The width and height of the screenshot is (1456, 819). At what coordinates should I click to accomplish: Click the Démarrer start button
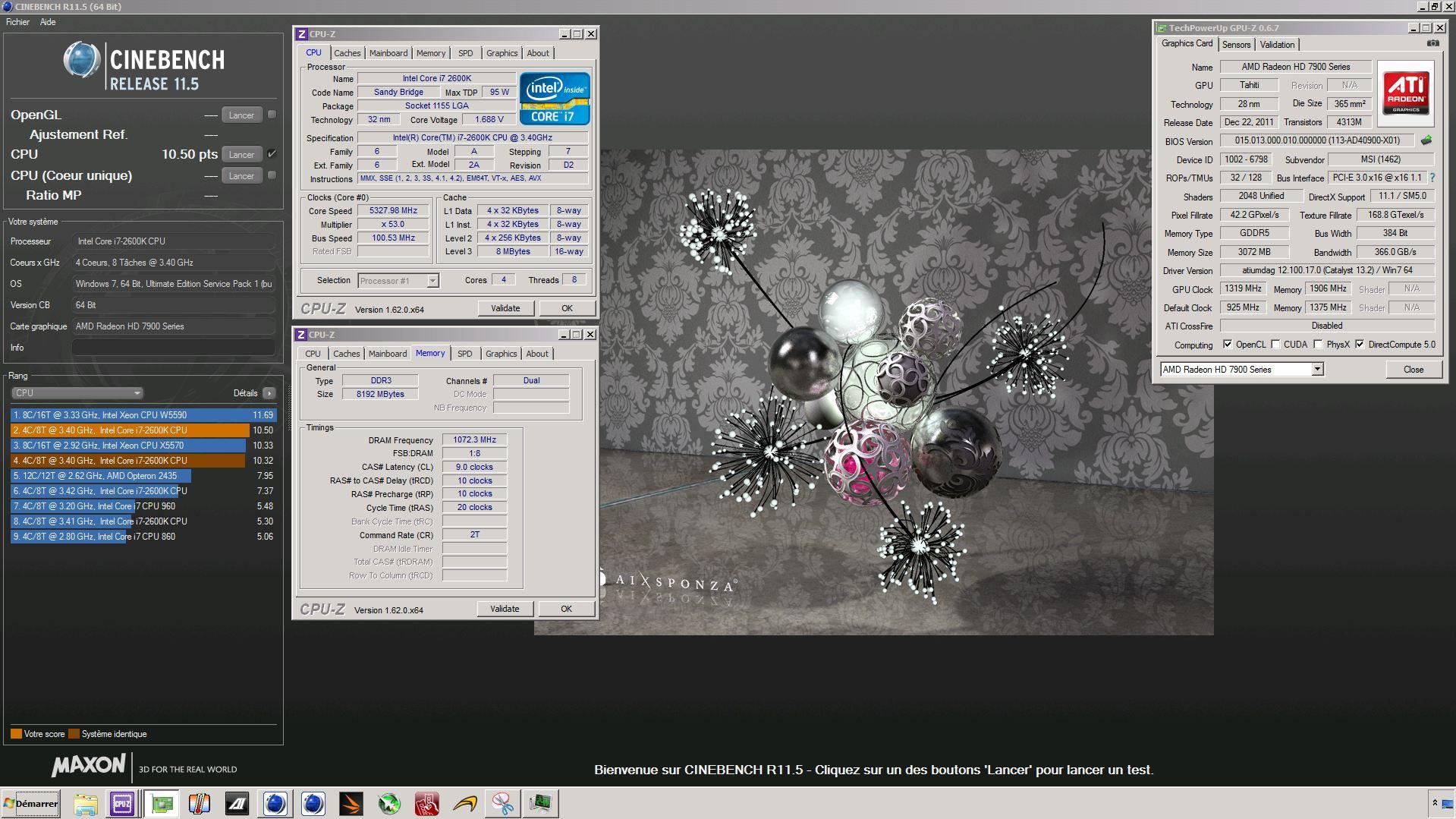tap(31, 804)
